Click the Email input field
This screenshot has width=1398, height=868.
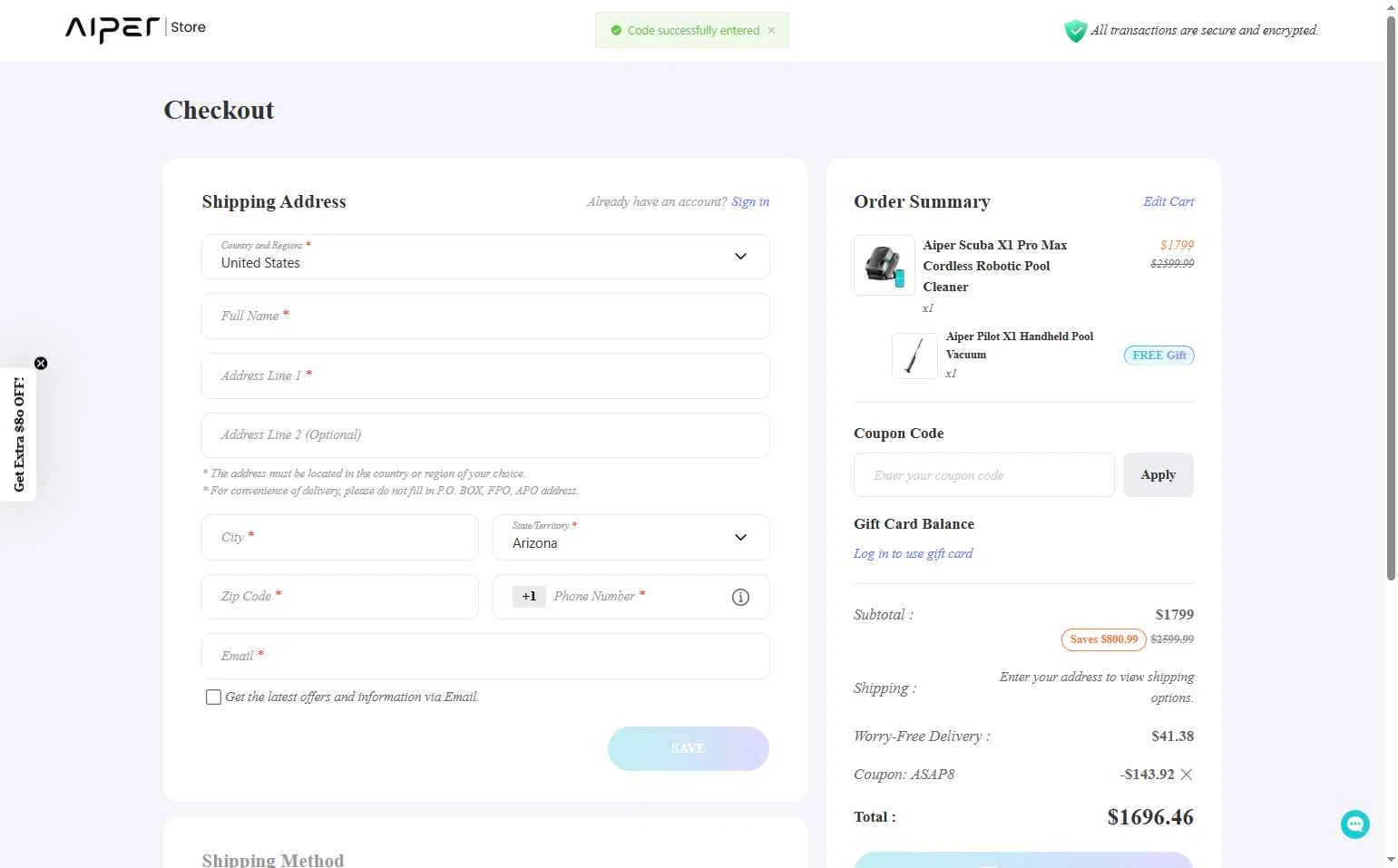coord(485,656)
